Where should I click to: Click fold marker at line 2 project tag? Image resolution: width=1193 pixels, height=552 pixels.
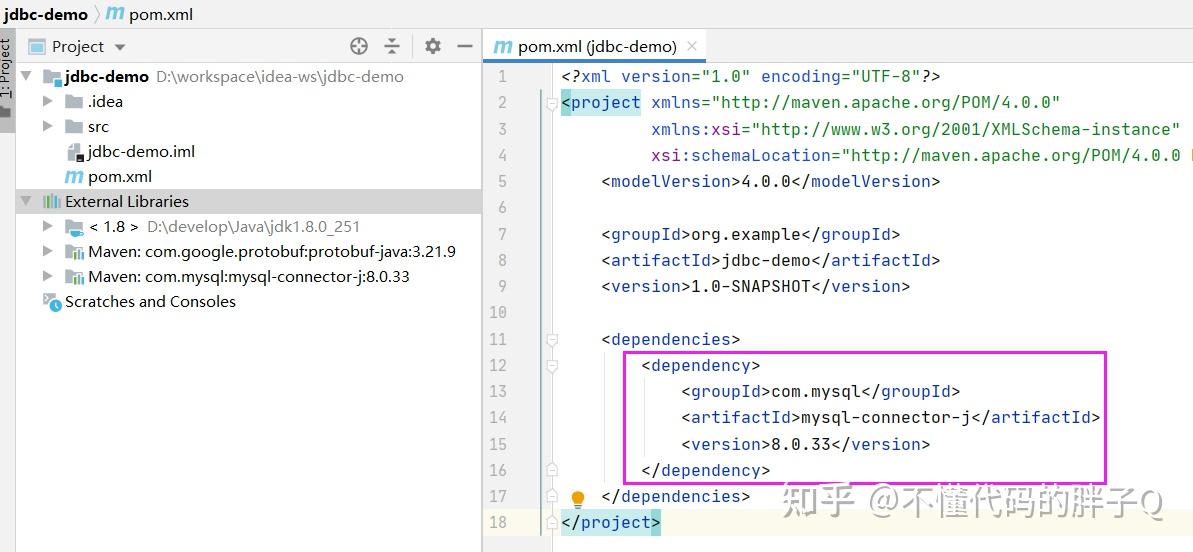pyautogui.click(x=552, y=104)
